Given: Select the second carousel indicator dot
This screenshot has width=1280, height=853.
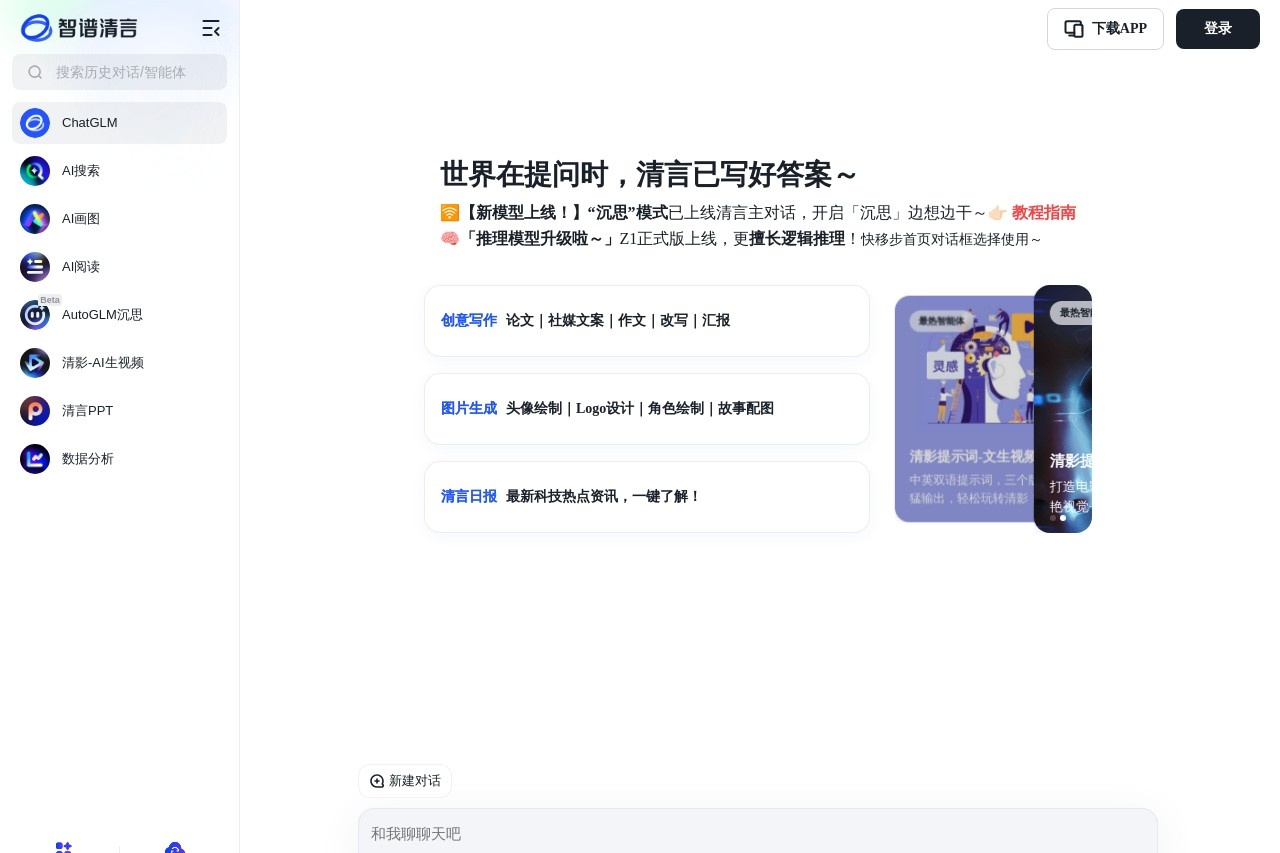Looking at the screenshot, I should click(x=1063, y=518).
